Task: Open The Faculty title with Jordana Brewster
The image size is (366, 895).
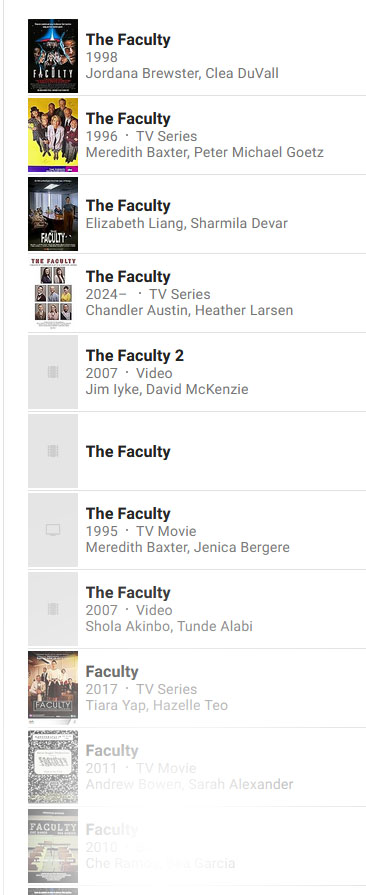Action: (128, 40)
